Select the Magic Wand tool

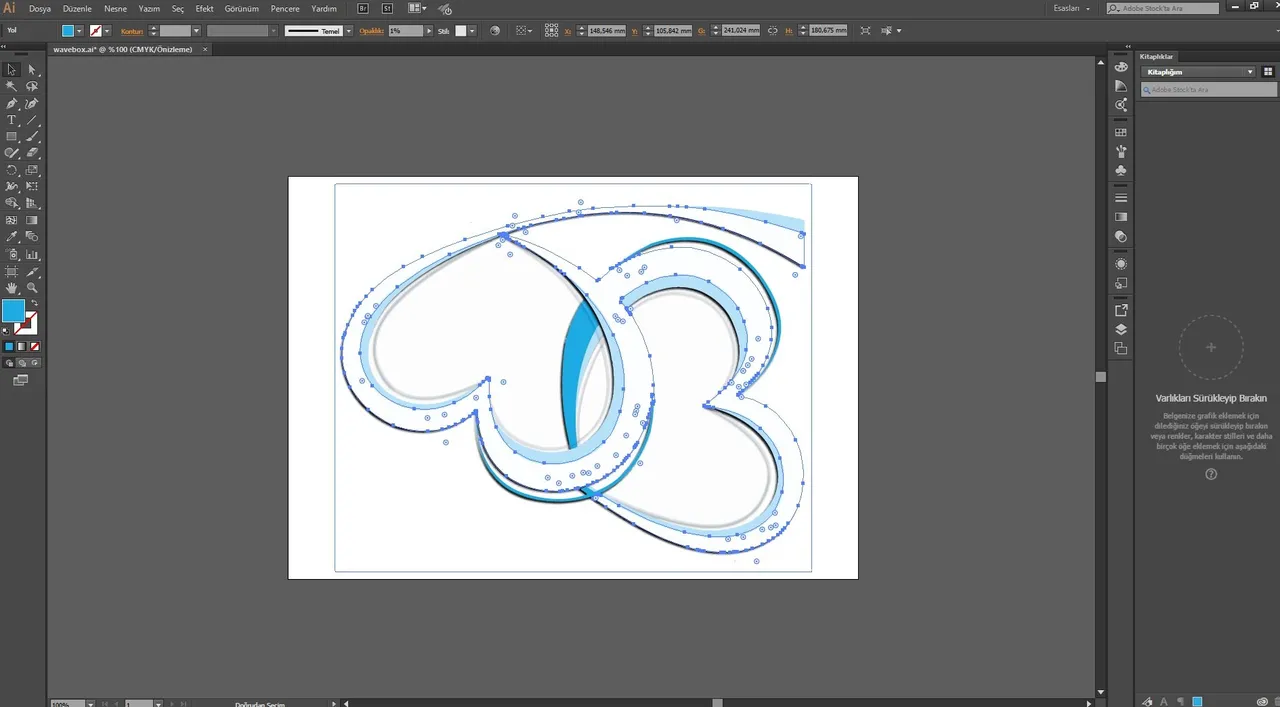point(11,86)
